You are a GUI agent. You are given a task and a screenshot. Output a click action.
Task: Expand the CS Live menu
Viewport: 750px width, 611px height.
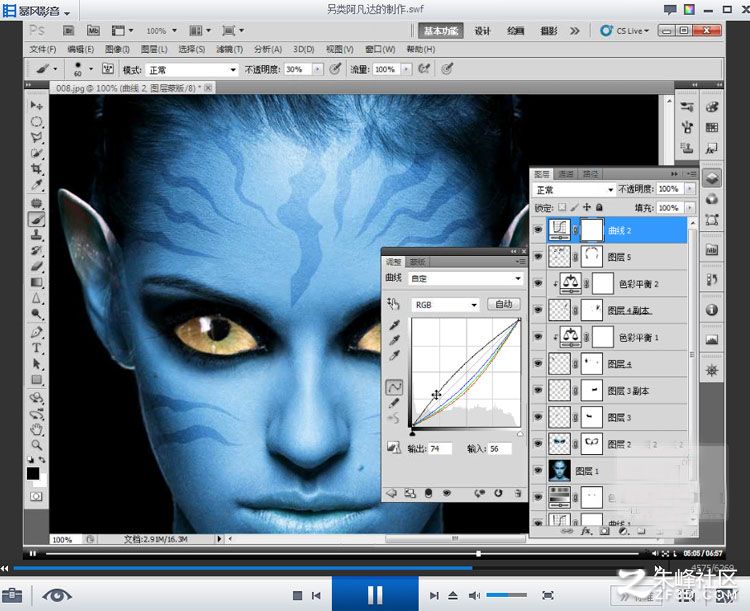click(626, 31)
